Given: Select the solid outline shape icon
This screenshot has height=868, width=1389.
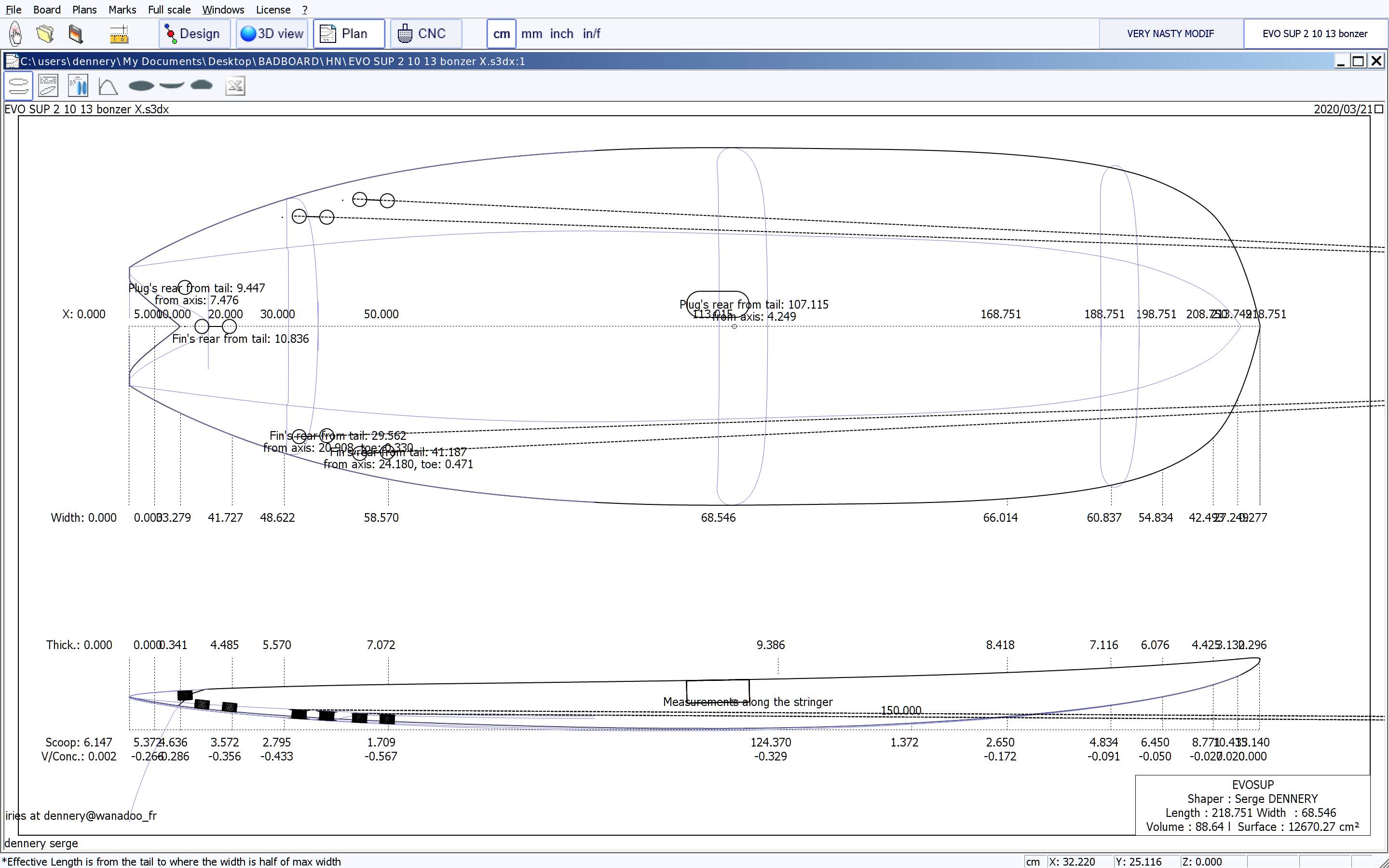Looking at the screenshot, I should (141, 86).
